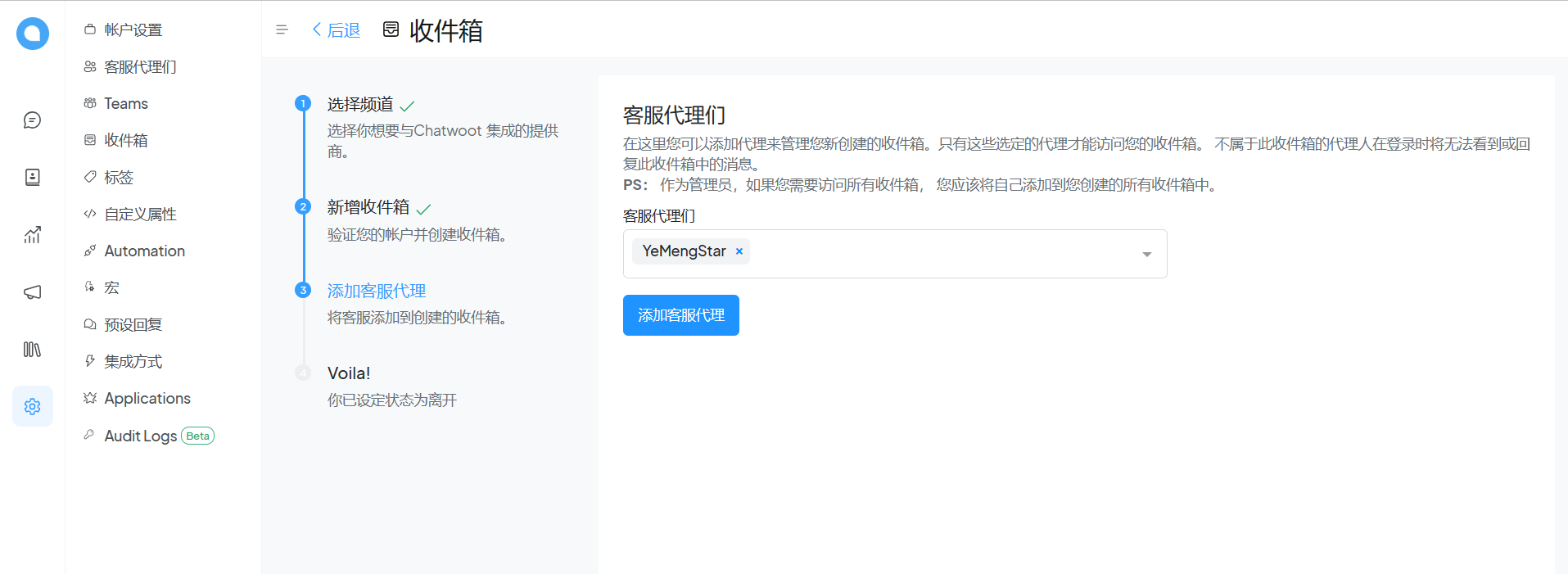Click the 选择频道 step one heading
This screenshot has width=1568, height=574.
coord(360,105)
